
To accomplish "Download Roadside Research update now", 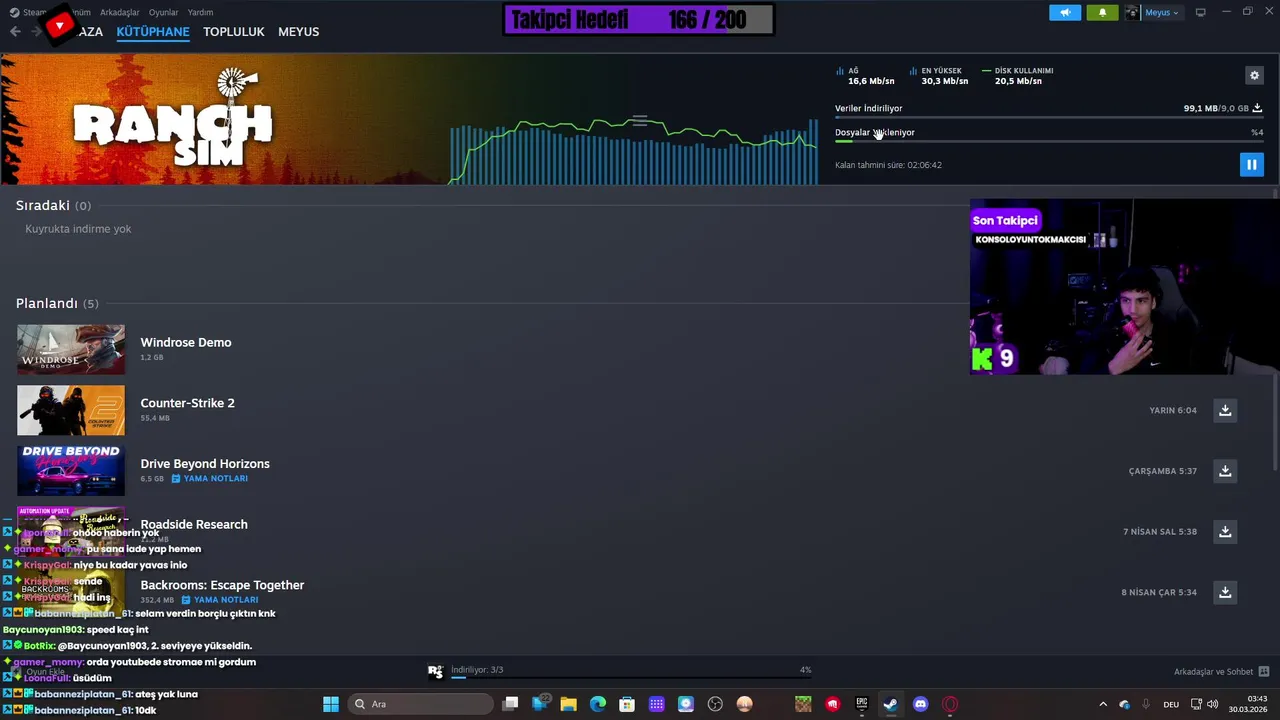I will (1225, 532).
